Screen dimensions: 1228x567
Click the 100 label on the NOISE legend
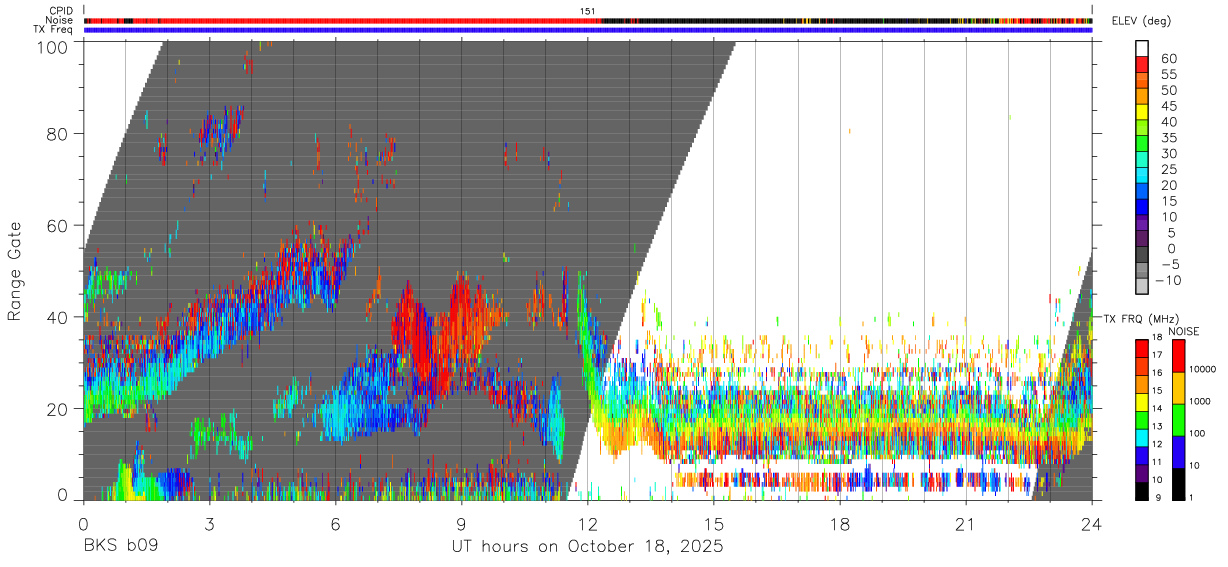pyautogui.click(x=1198, y=434)
